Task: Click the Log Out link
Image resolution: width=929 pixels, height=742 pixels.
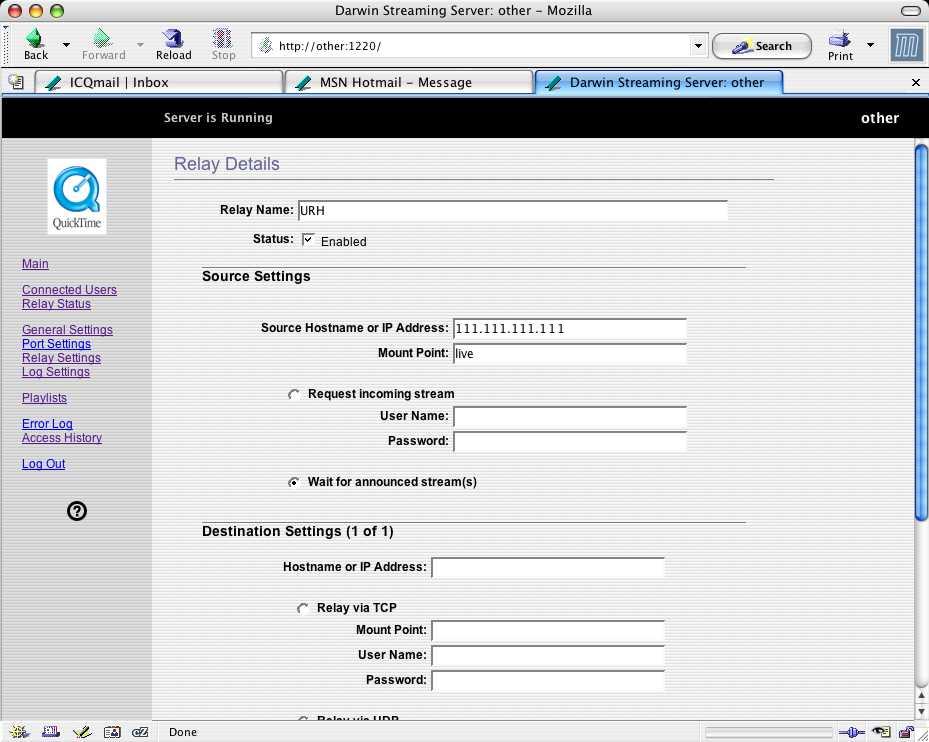Action: [x=43, y=464]
